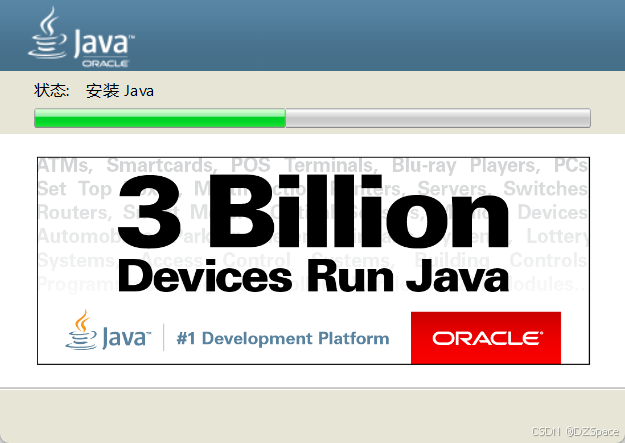Click the installation progress bar
This screenshot has height=443, width=625.
(x=312, y=118)
